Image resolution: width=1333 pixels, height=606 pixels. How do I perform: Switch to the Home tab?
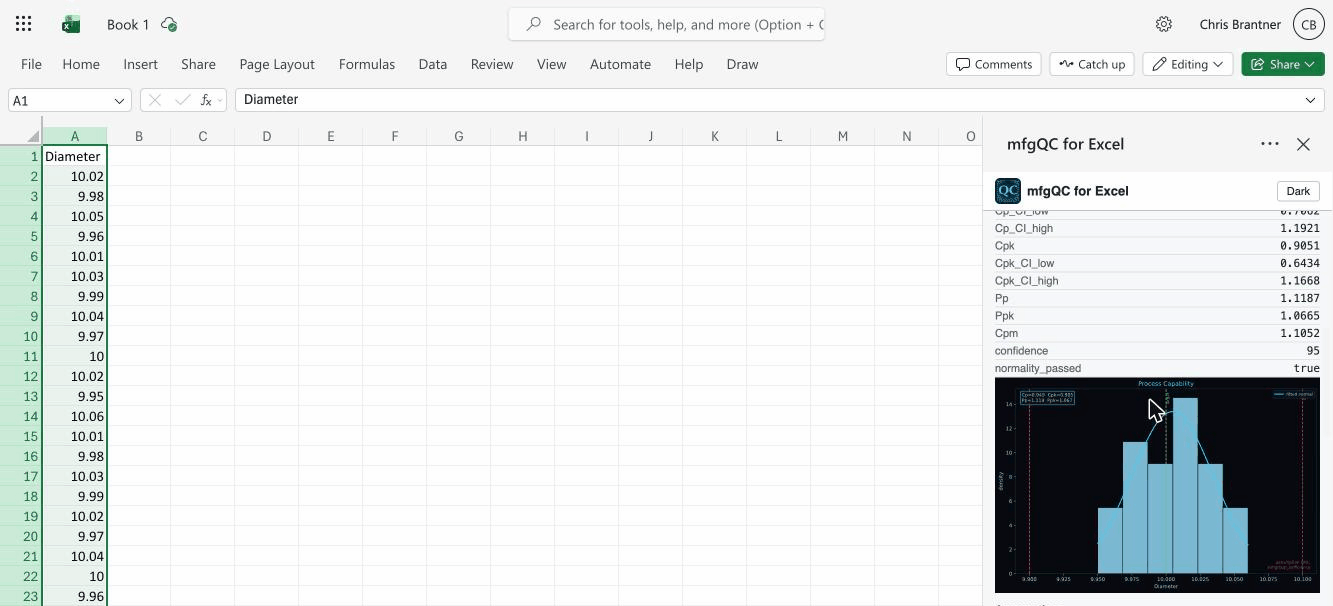tap(81, 64)
